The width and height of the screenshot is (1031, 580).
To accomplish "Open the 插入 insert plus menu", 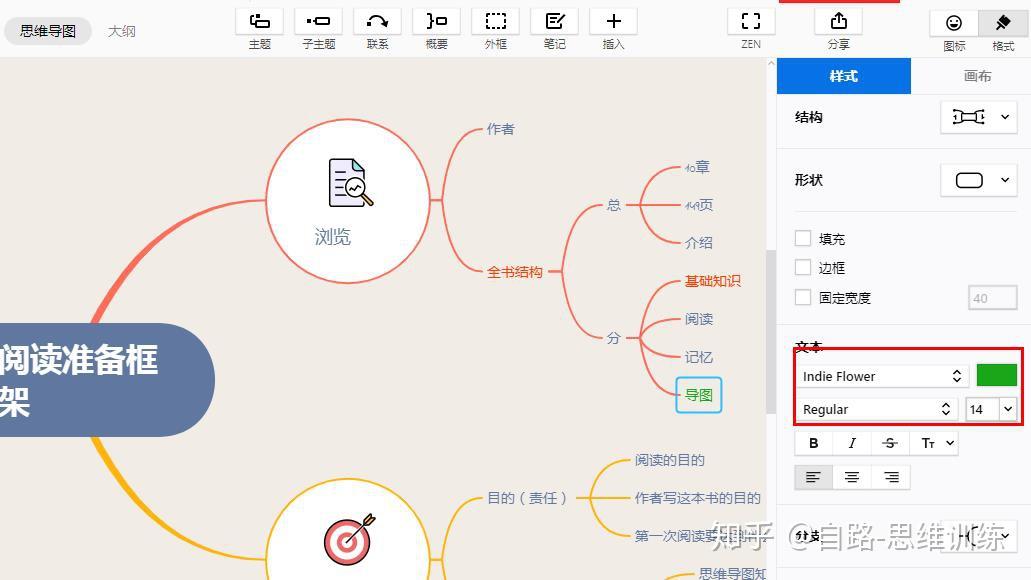I will click(613, 22).
